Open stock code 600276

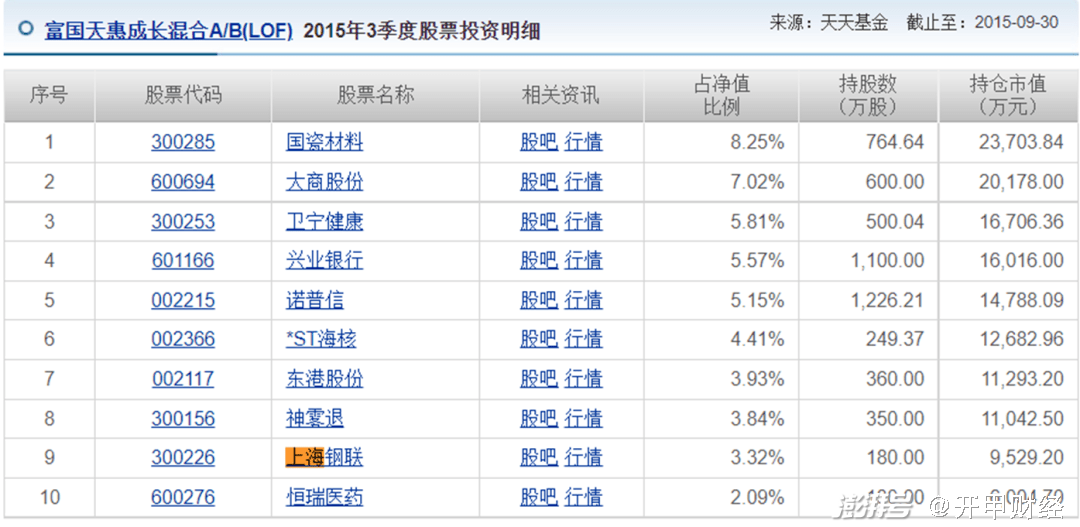(183, 497)
